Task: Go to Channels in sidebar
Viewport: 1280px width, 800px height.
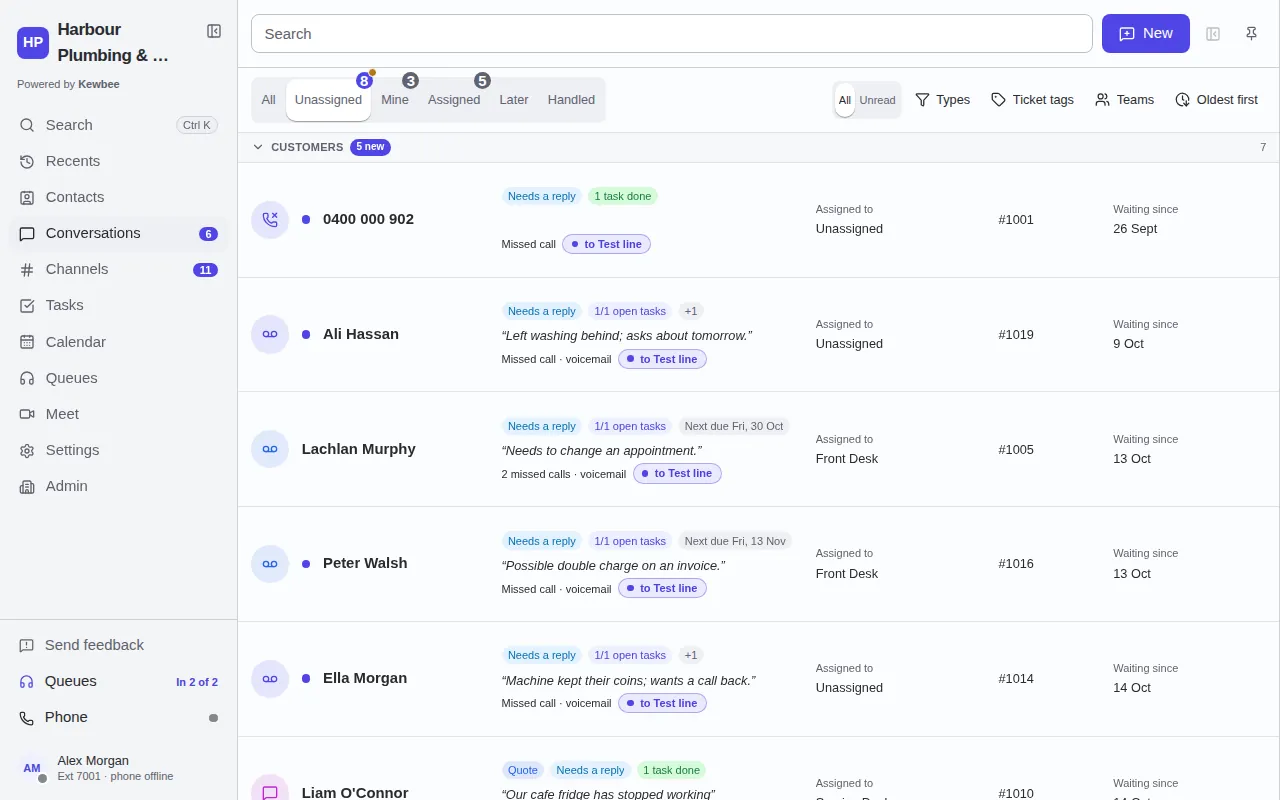Action: point(118,269)
